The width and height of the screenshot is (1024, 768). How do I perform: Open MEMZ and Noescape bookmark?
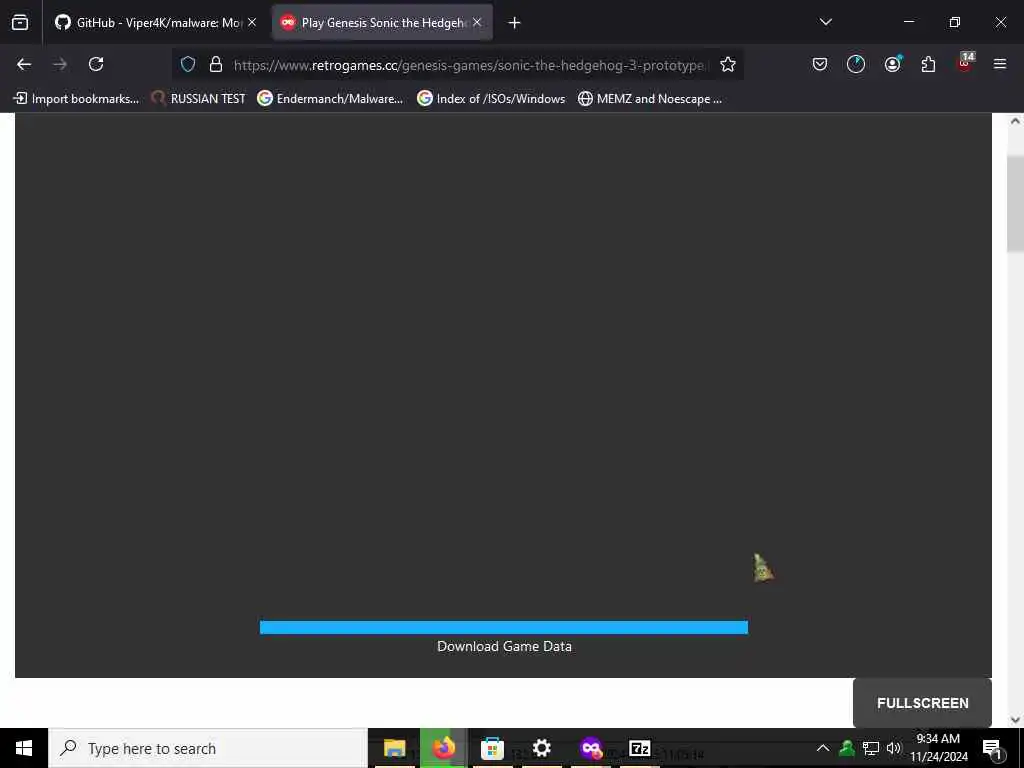[650, 99]
